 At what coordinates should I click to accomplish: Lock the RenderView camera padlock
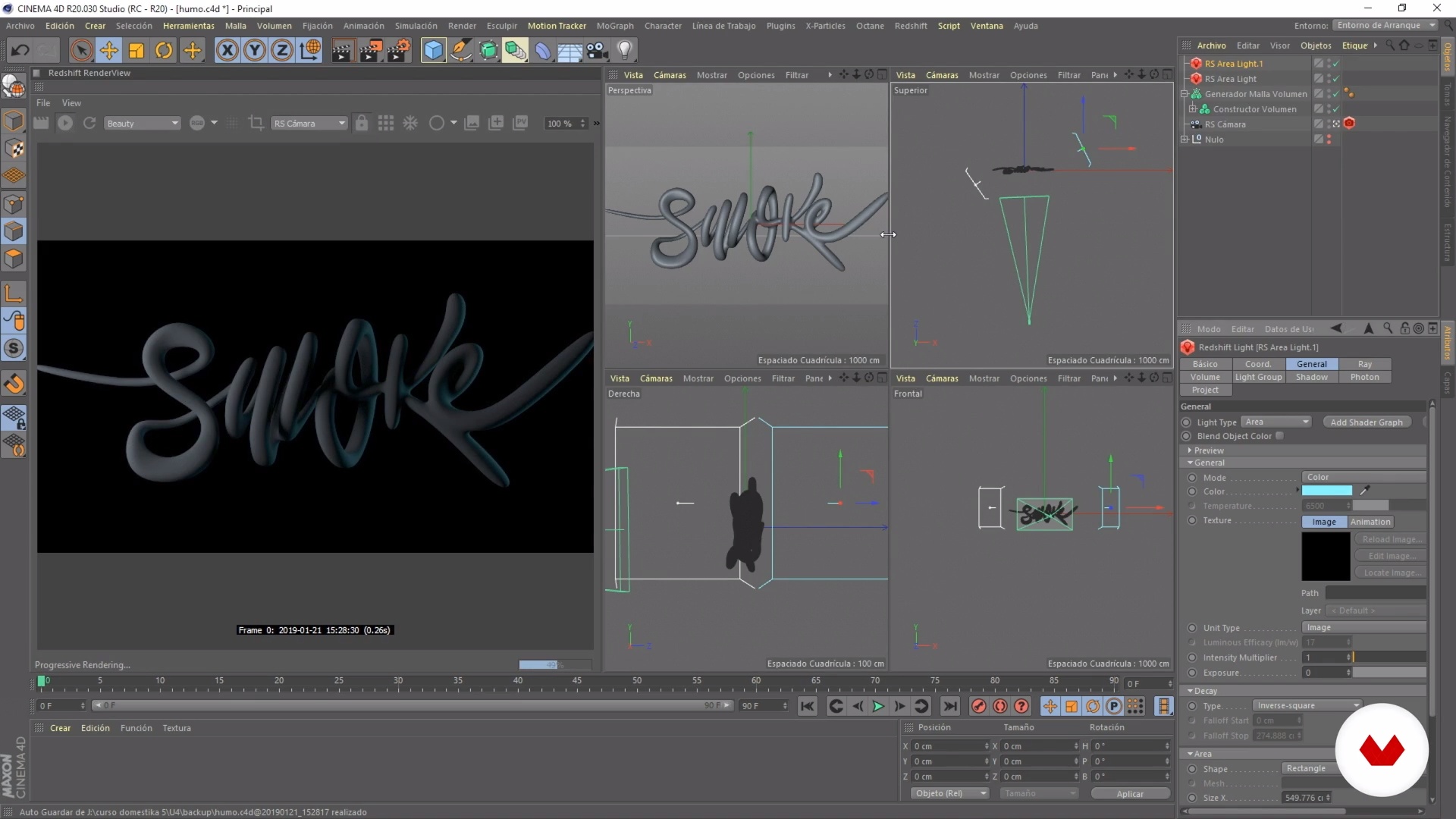(362, 123)
